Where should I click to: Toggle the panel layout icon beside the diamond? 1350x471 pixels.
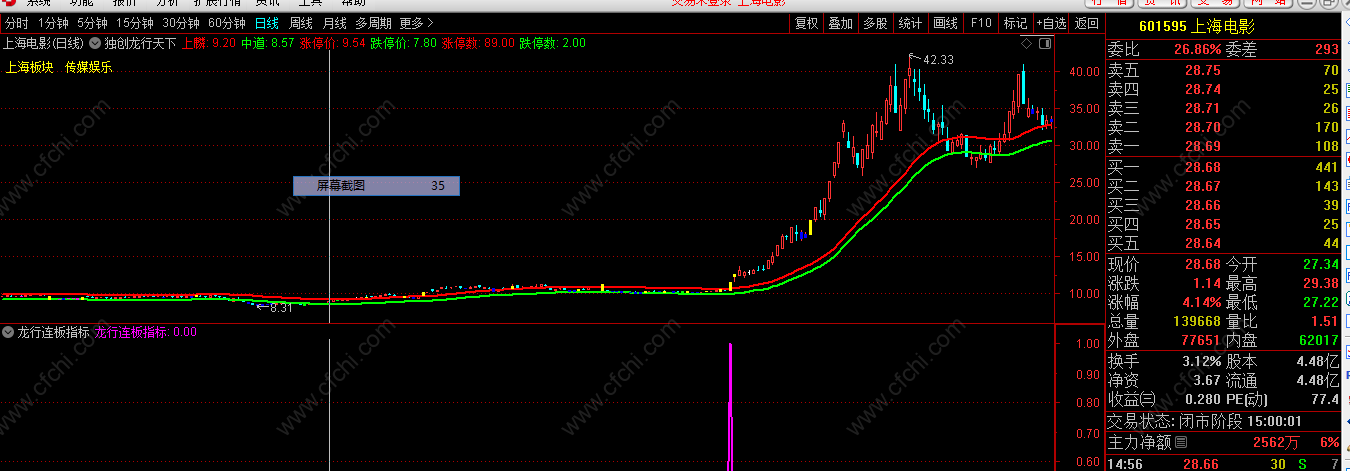click(x=1045, y=43)
